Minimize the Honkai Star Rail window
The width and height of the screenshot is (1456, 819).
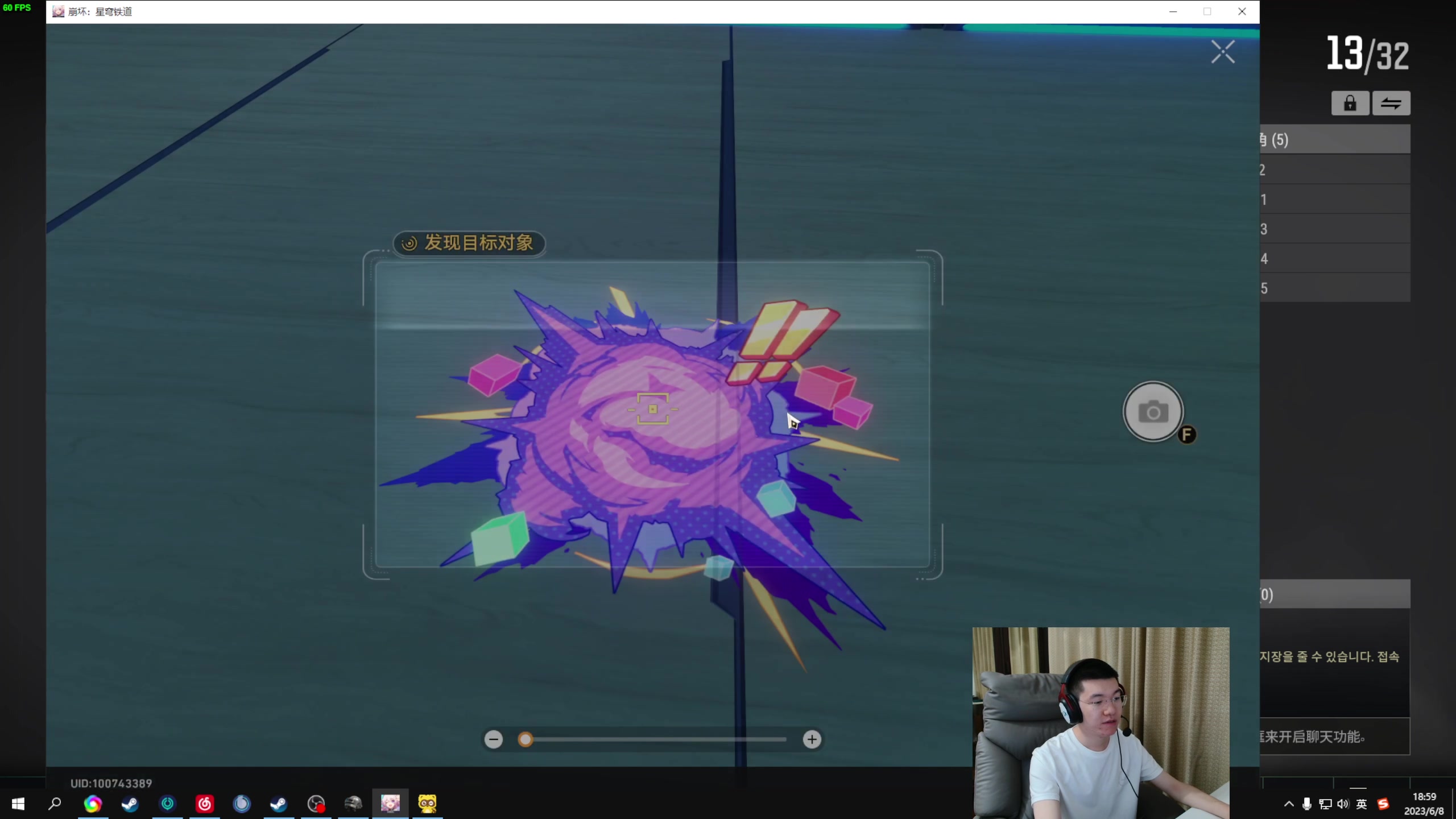pyautogui.click(x=1173, y=11)
